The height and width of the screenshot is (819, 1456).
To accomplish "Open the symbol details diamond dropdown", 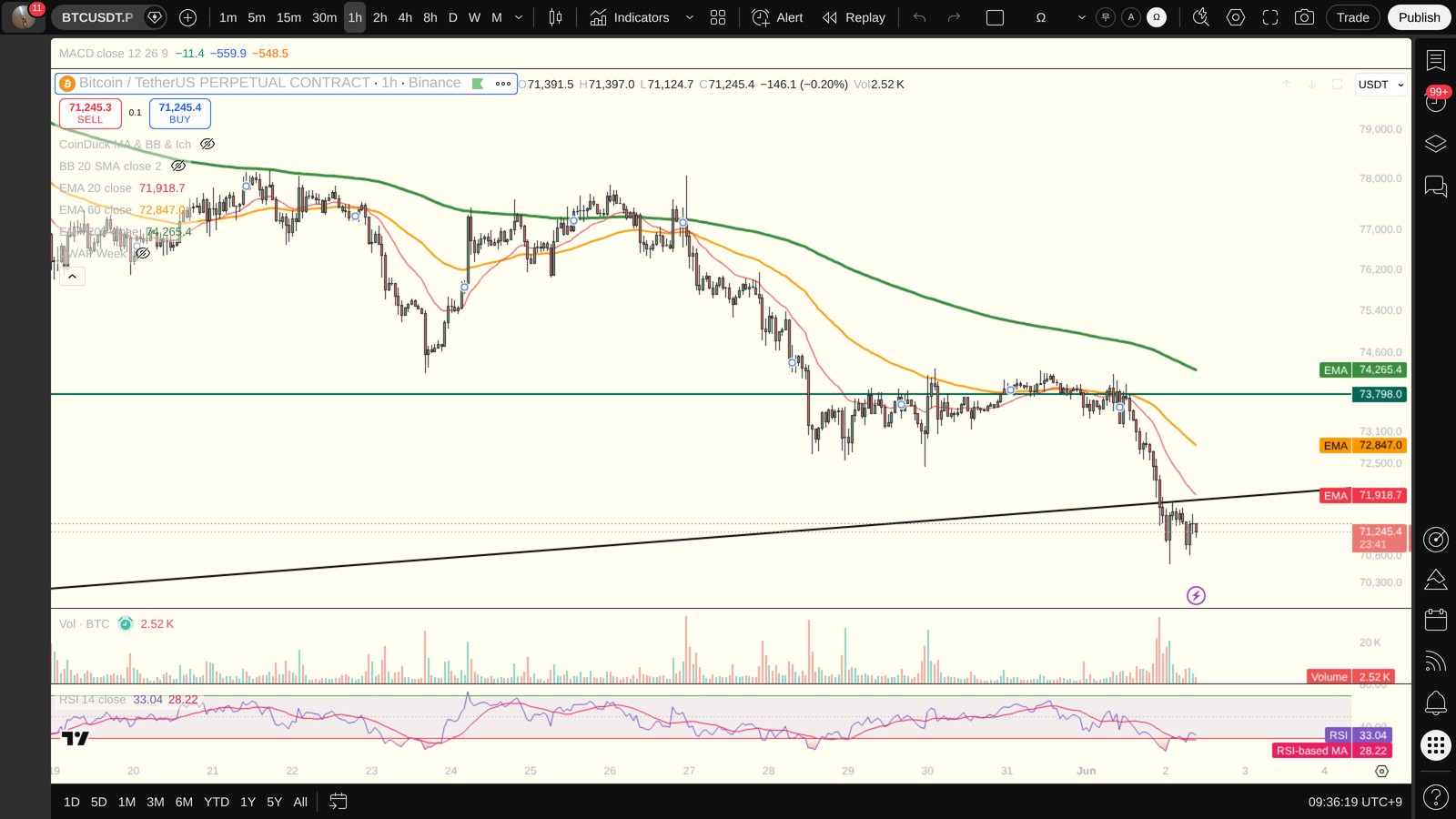I will pos(155,17).
